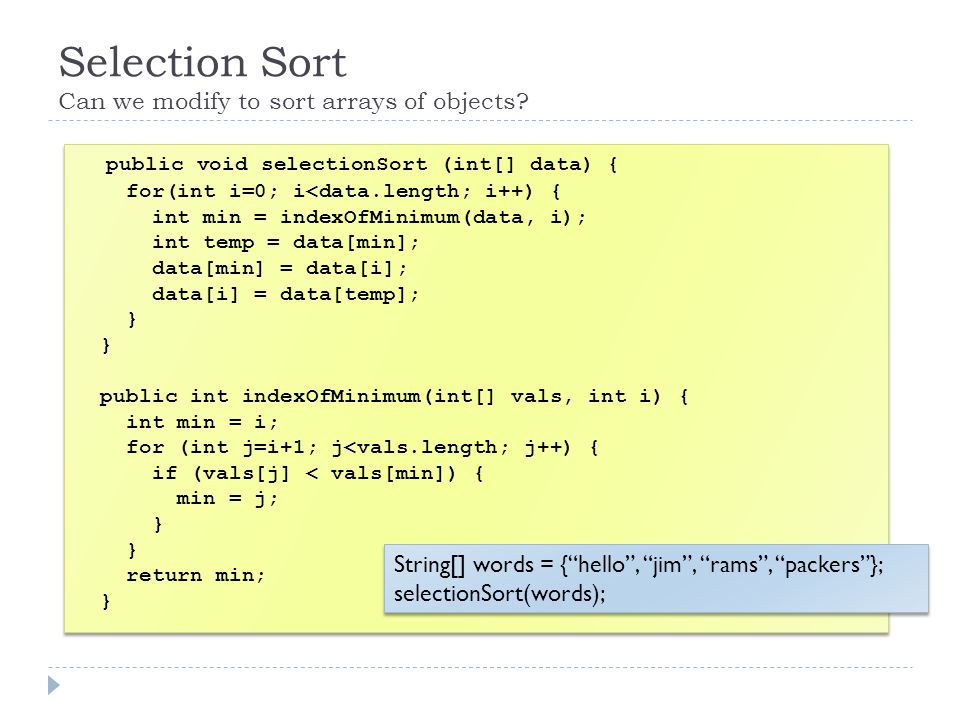Click the 'for (int j=i+1; j<vals.length; j++)' loop line

click(362, 448)
